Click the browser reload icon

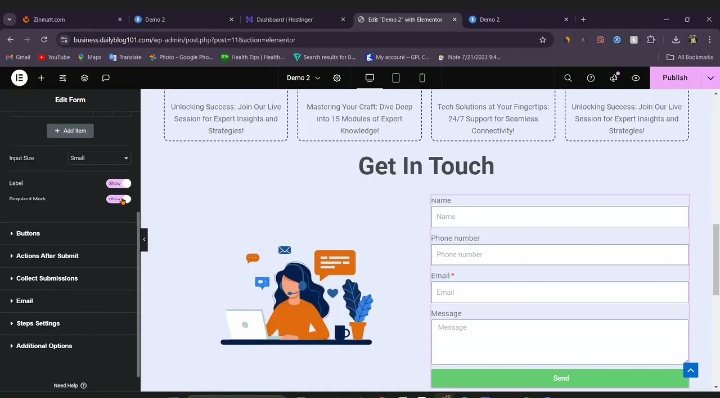44,40
